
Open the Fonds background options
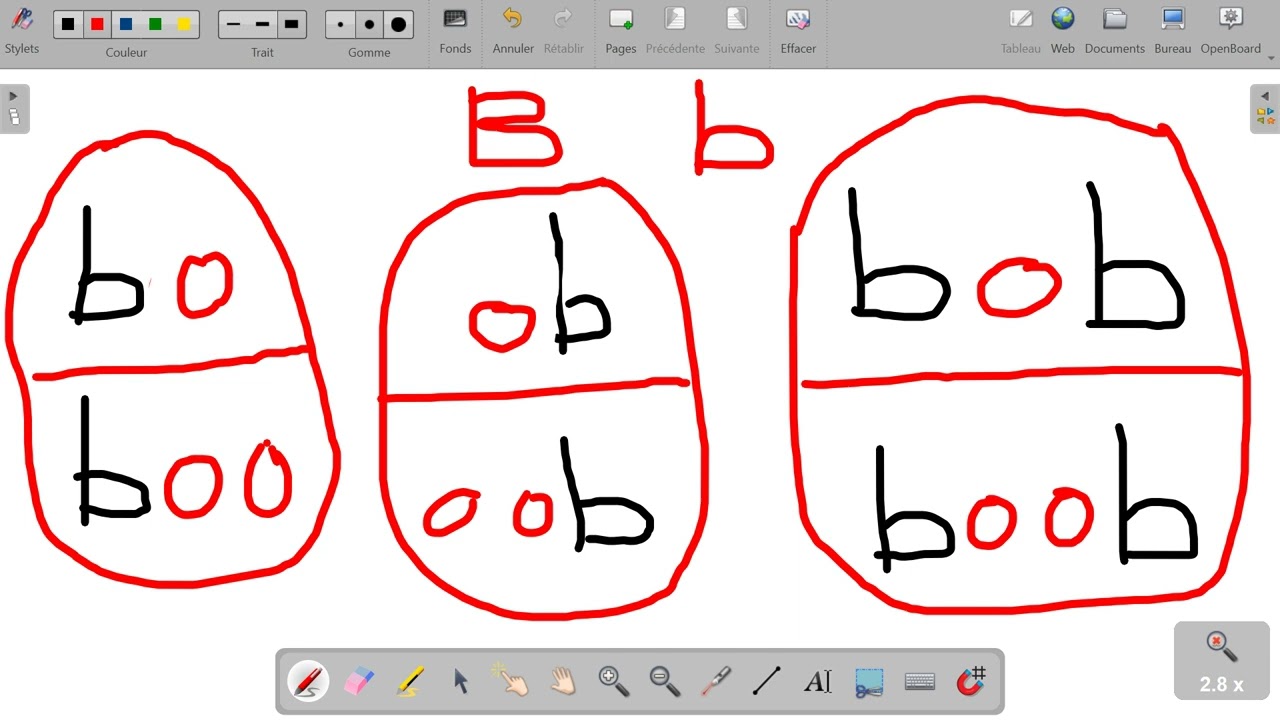point(455,30)
